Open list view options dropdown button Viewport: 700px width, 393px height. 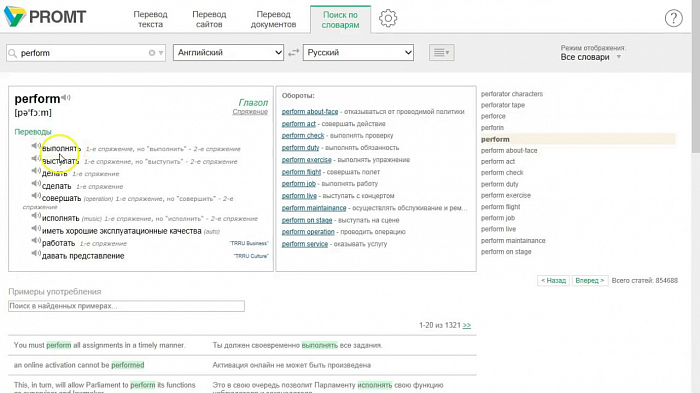[442, 53]
